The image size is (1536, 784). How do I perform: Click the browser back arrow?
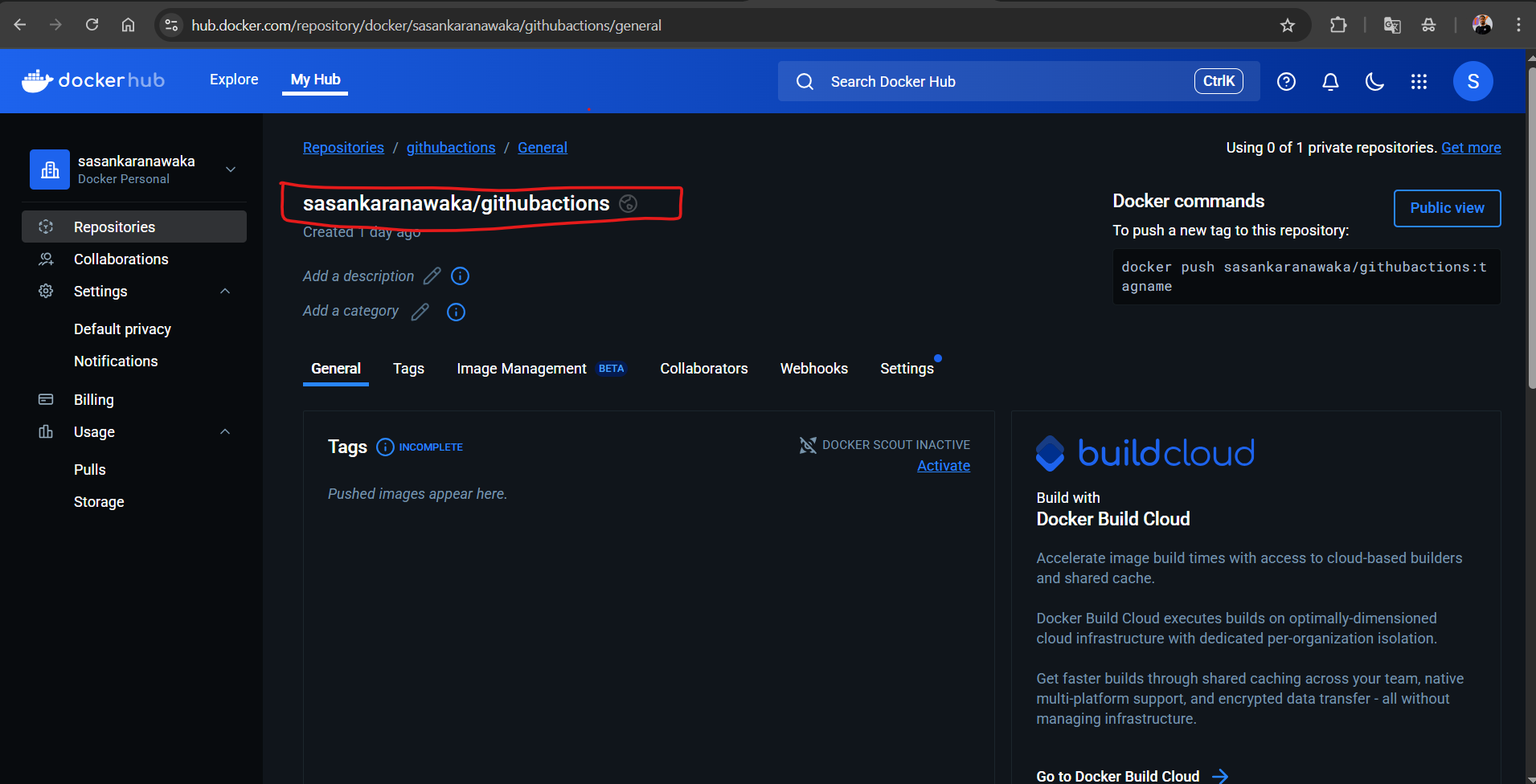coord(20,25)
